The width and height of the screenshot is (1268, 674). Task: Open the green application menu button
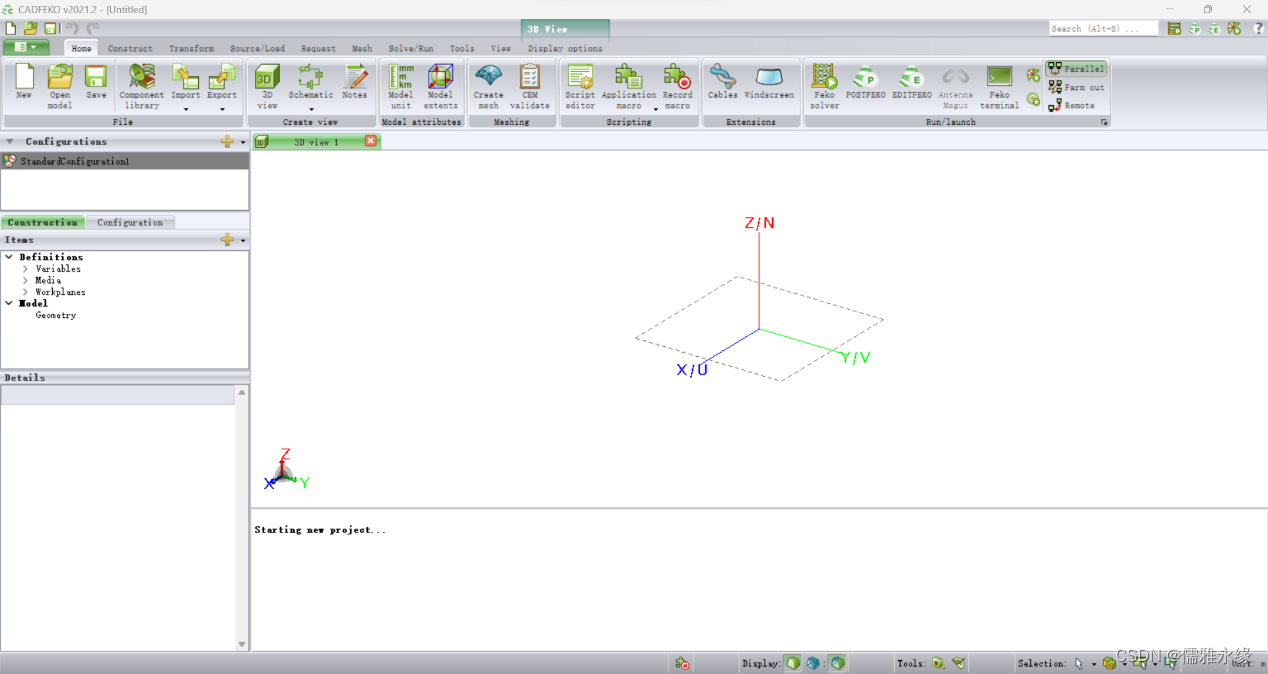[x=26, y=47]
